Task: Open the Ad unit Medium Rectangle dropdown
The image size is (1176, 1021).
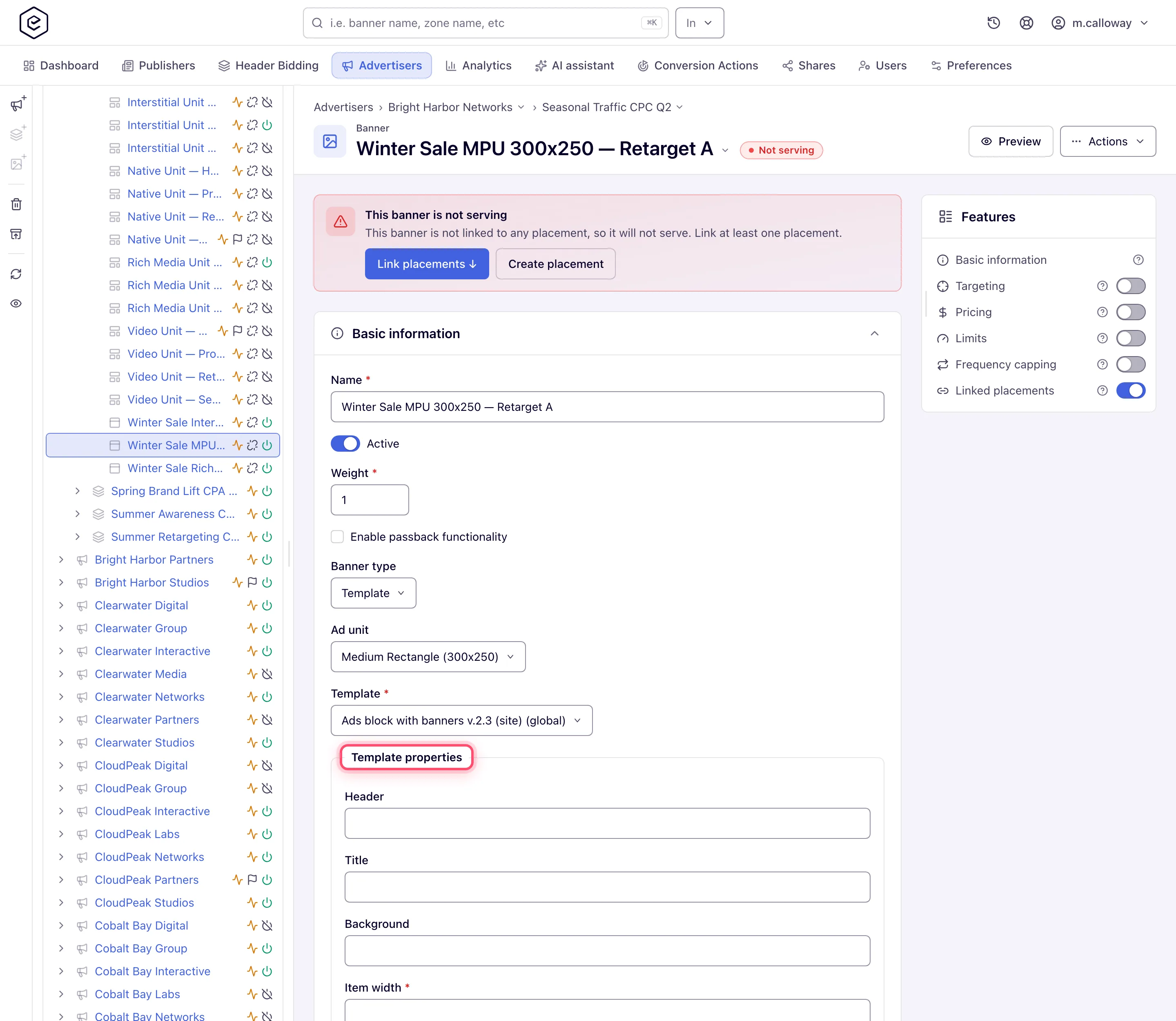Action: pyautogui.click(x=428, y=657)
